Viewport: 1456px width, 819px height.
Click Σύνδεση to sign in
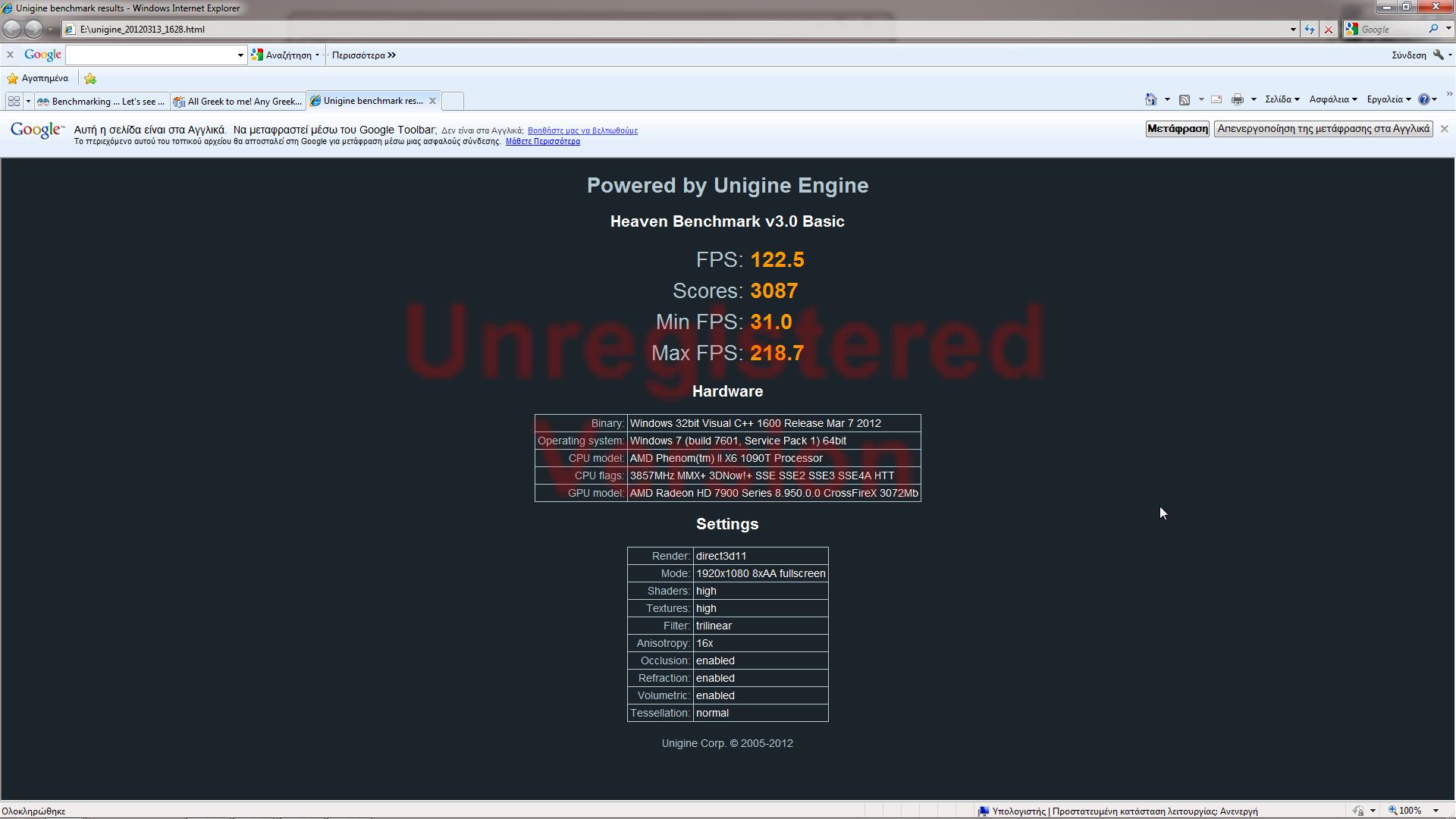pyautogui.click(x=1408, y=55)
